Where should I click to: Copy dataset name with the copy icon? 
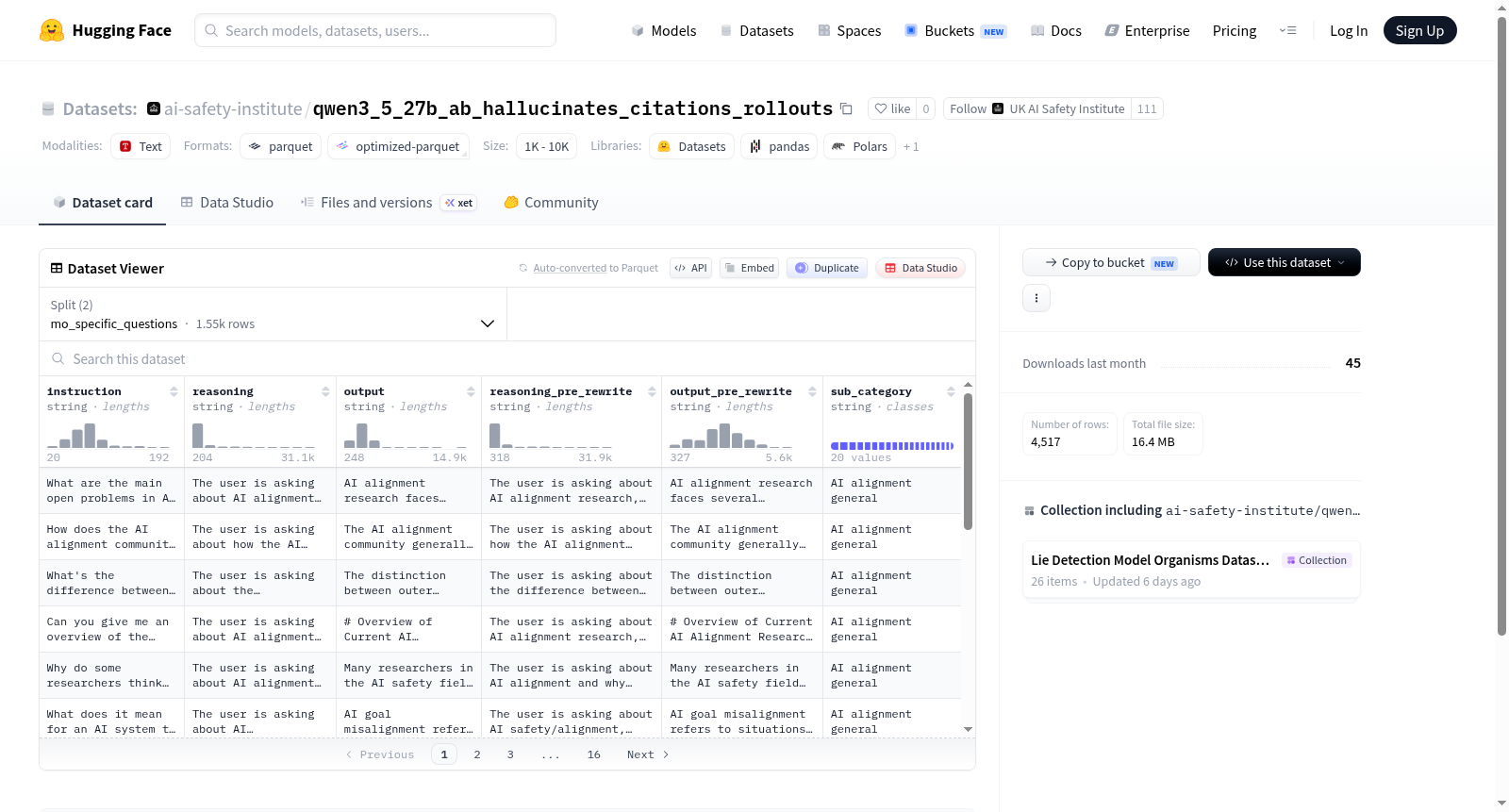[846, 109]
